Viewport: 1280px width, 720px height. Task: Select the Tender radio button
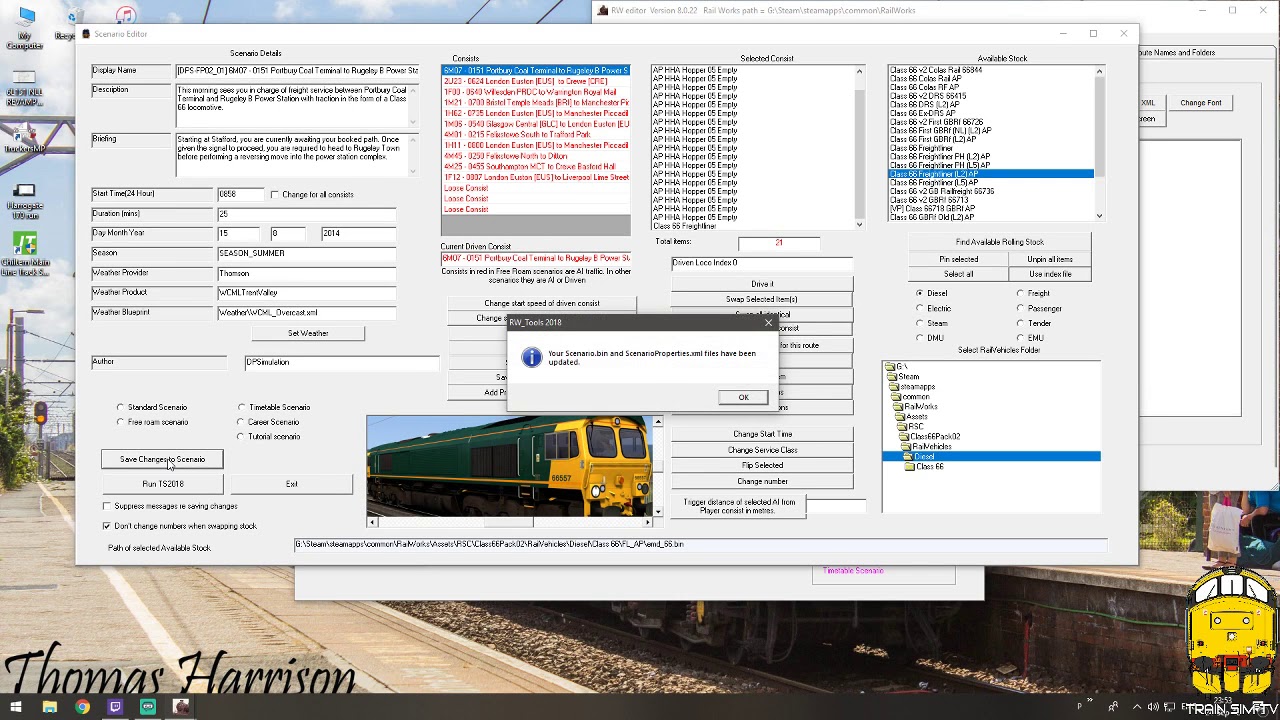point(1021,324)
